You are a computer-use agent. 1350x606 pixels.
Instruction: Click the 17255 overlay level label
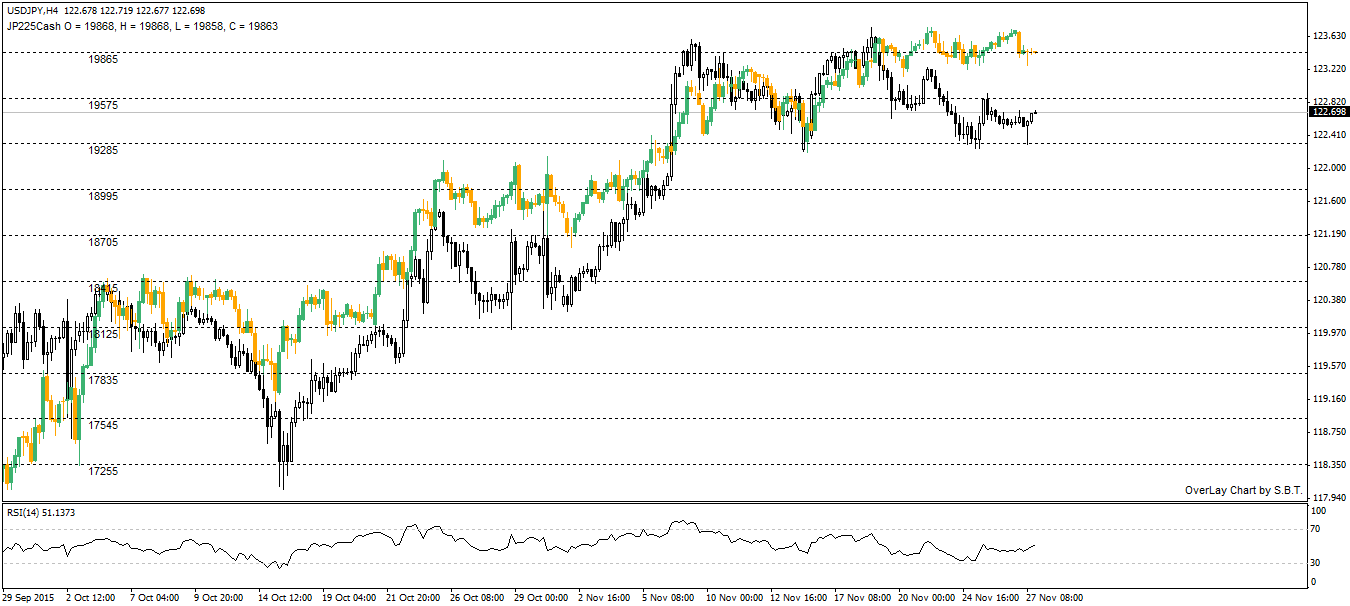point(104,471)
